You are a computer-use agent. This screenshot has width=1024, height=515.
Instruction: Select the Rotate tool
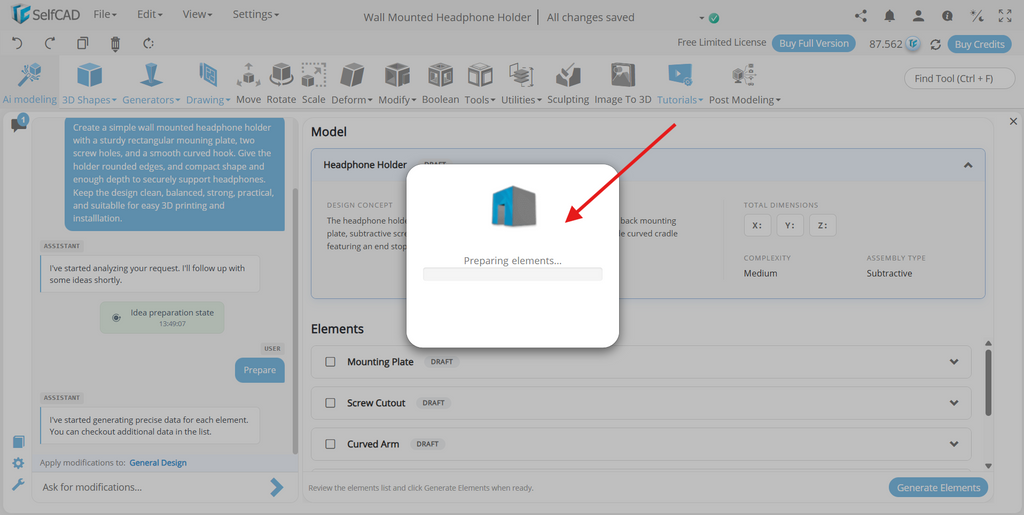click(281, 82)
